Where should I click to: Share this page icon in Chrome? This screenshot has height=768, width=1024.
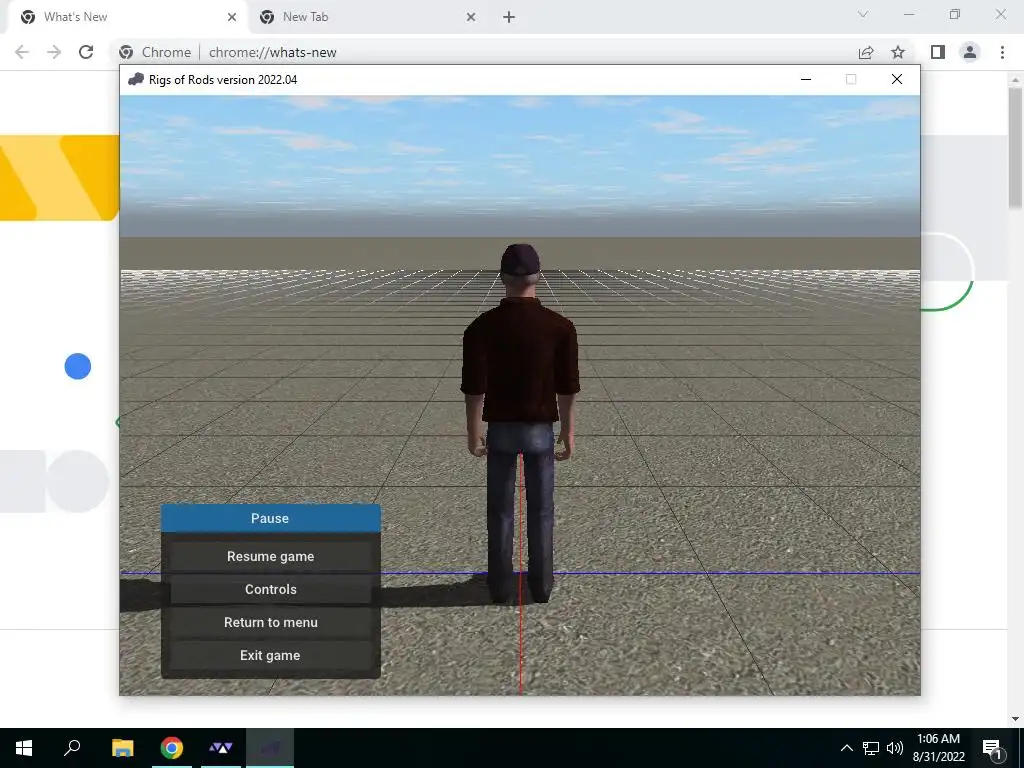(866, 52)
